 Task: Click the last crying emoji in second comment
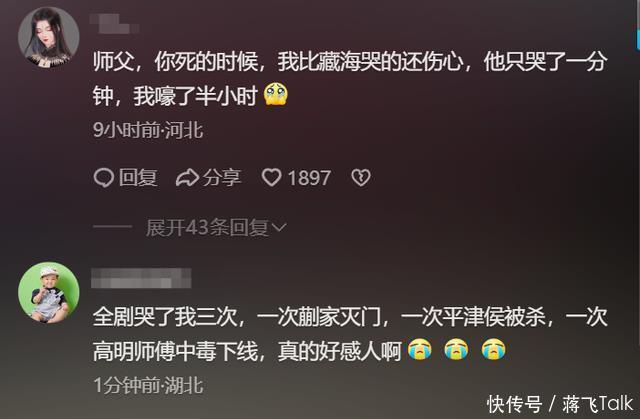point(493,350)
